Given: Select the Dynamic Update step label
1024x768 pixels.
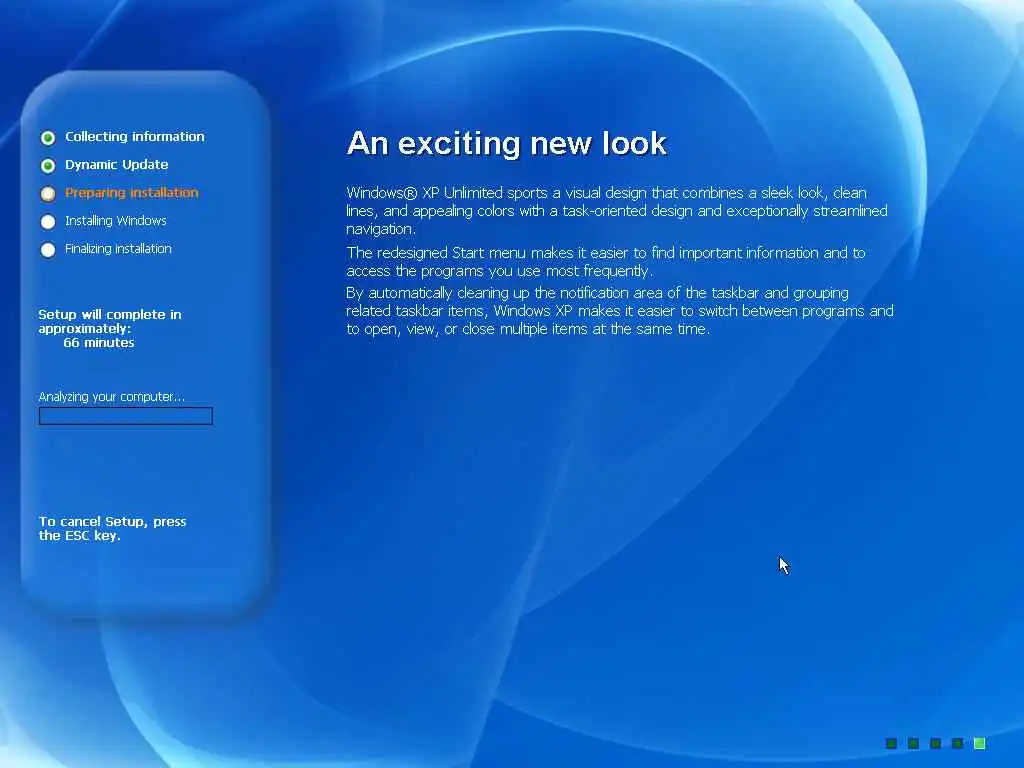Looking at the screenshot, I should [116, 165].
